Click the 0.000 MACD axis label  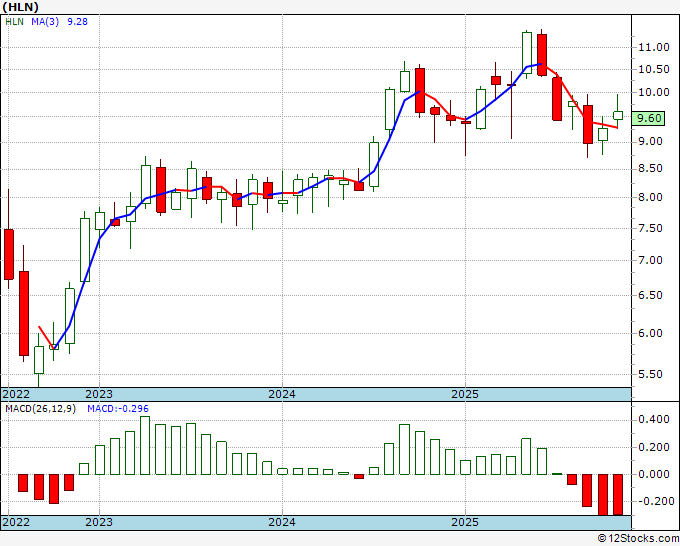(x=654, y=474)
